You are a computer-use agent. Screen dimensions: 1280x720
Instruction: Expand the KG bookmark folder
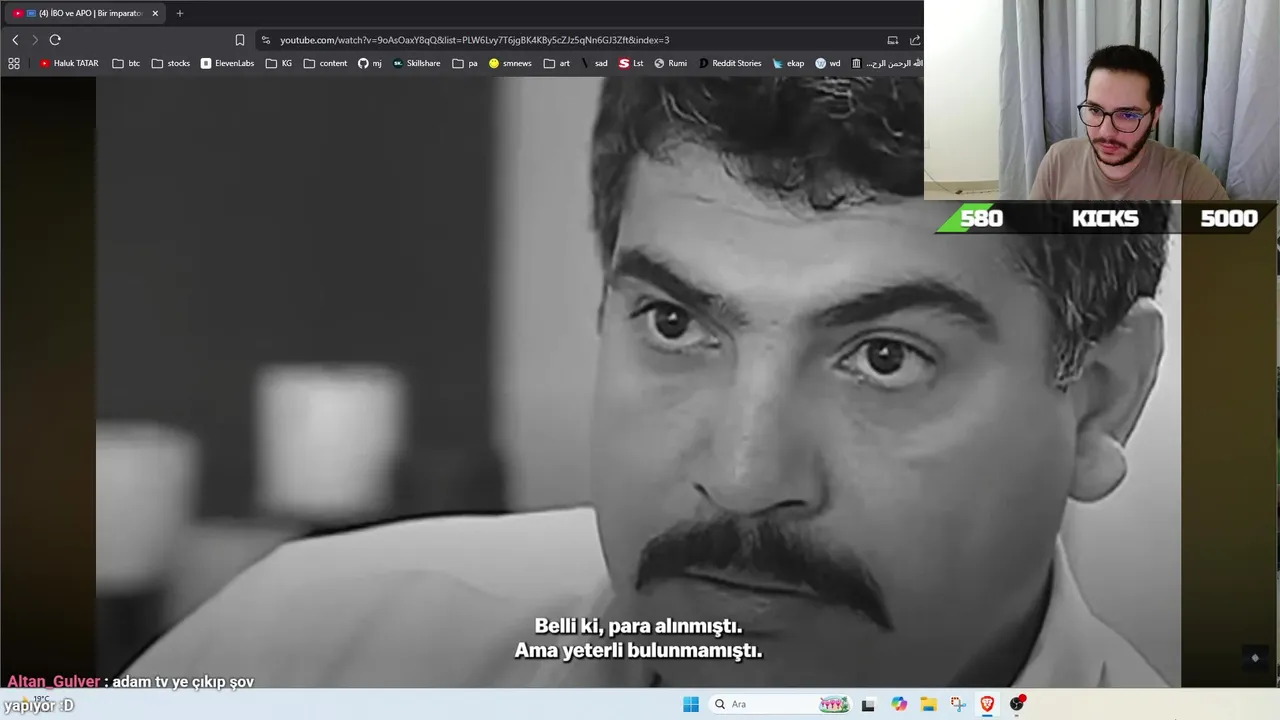279,63
